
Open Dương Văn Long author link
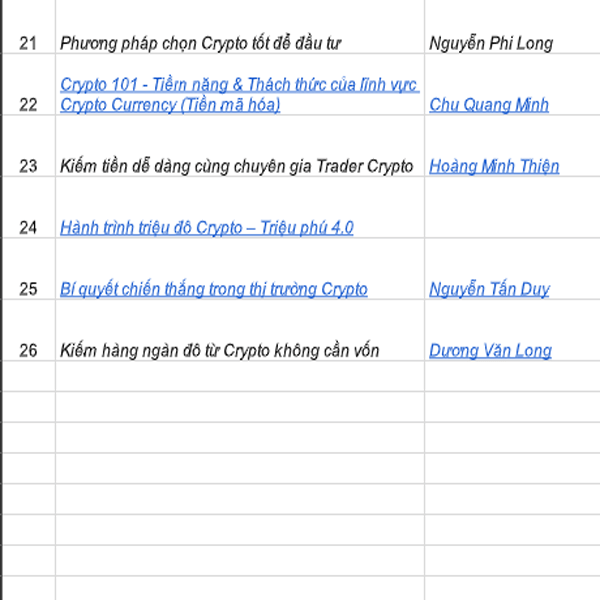[490, 351]
